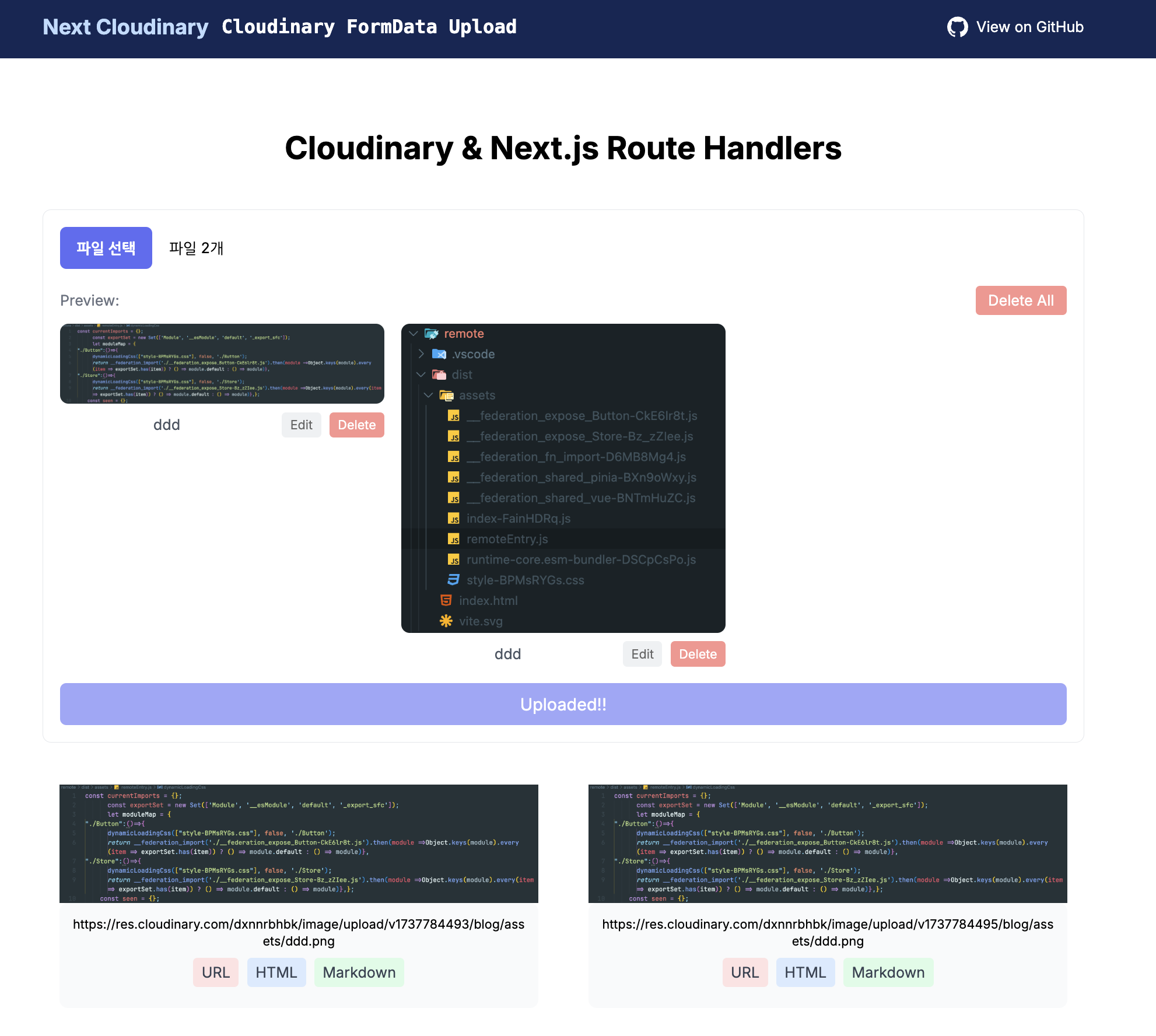Open the code snippet preview thumbnail
Image resolution: width=1156 pixels, height=1036 pixels.
[x=222, y=363]
